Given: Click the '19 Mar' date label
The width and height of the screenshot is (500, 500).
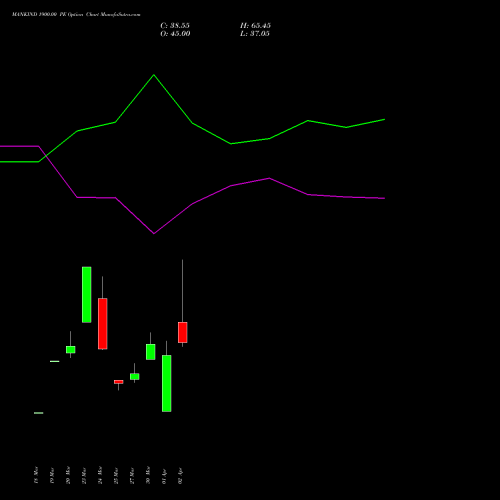Looking at the screenshot, I should (52, 475).
